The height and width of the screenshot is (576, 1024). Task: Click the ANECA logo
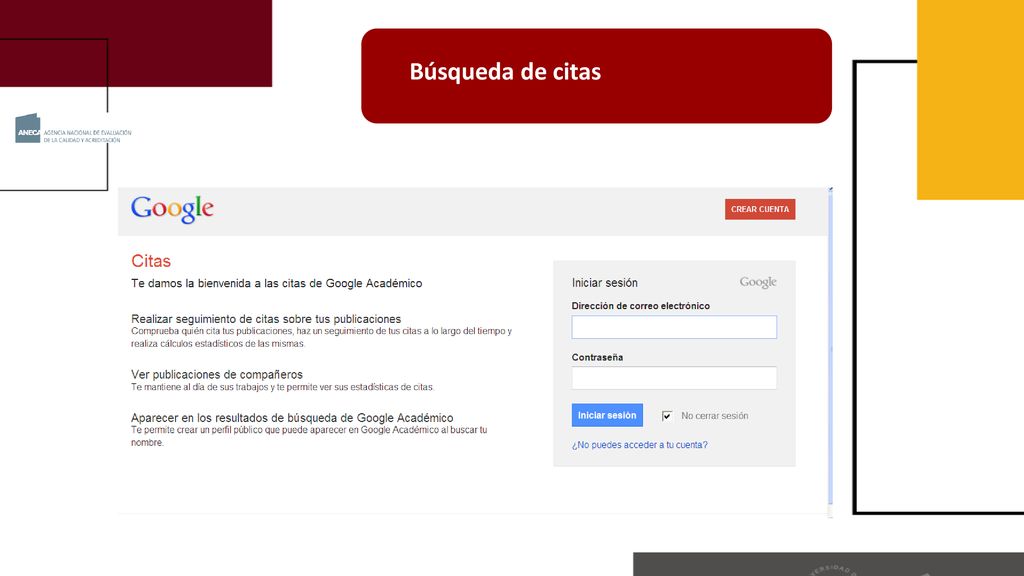pos(73,129)
